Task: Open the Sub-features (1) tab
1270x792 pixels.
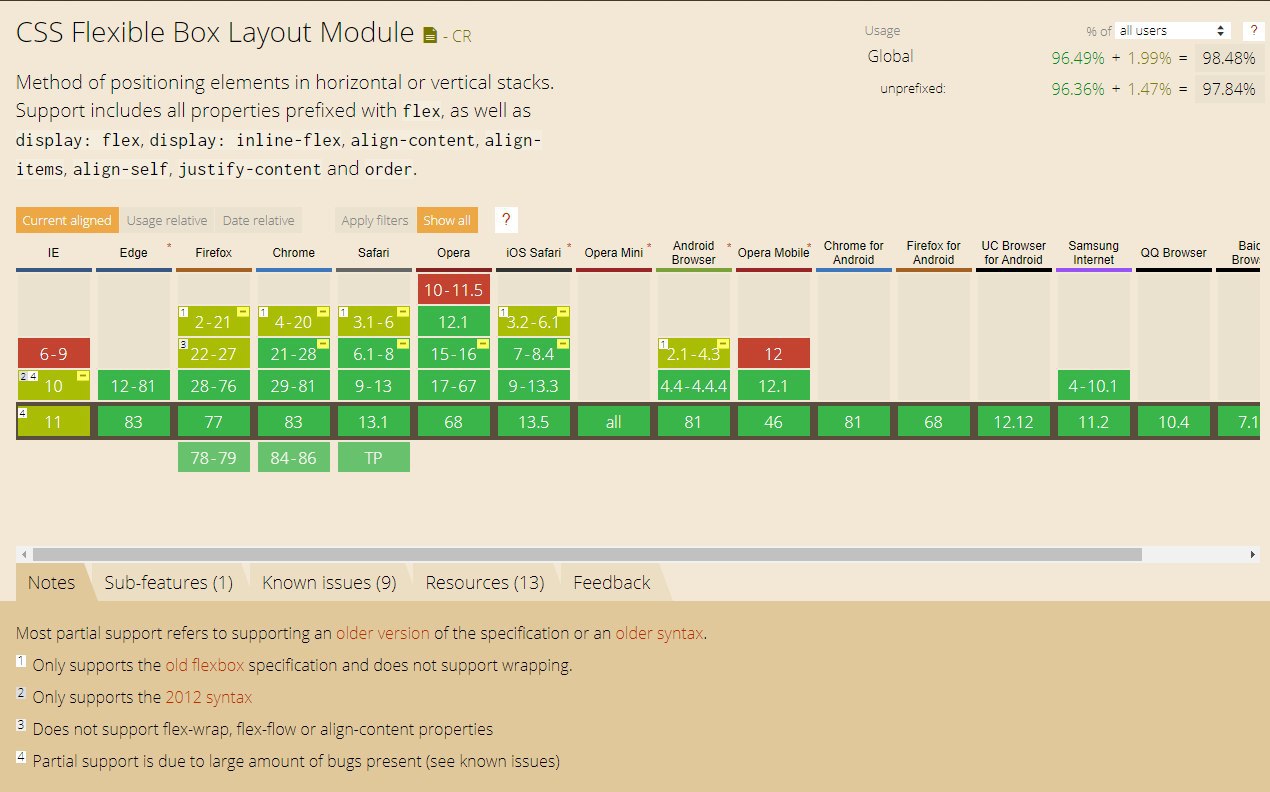Action: point(169,583)
